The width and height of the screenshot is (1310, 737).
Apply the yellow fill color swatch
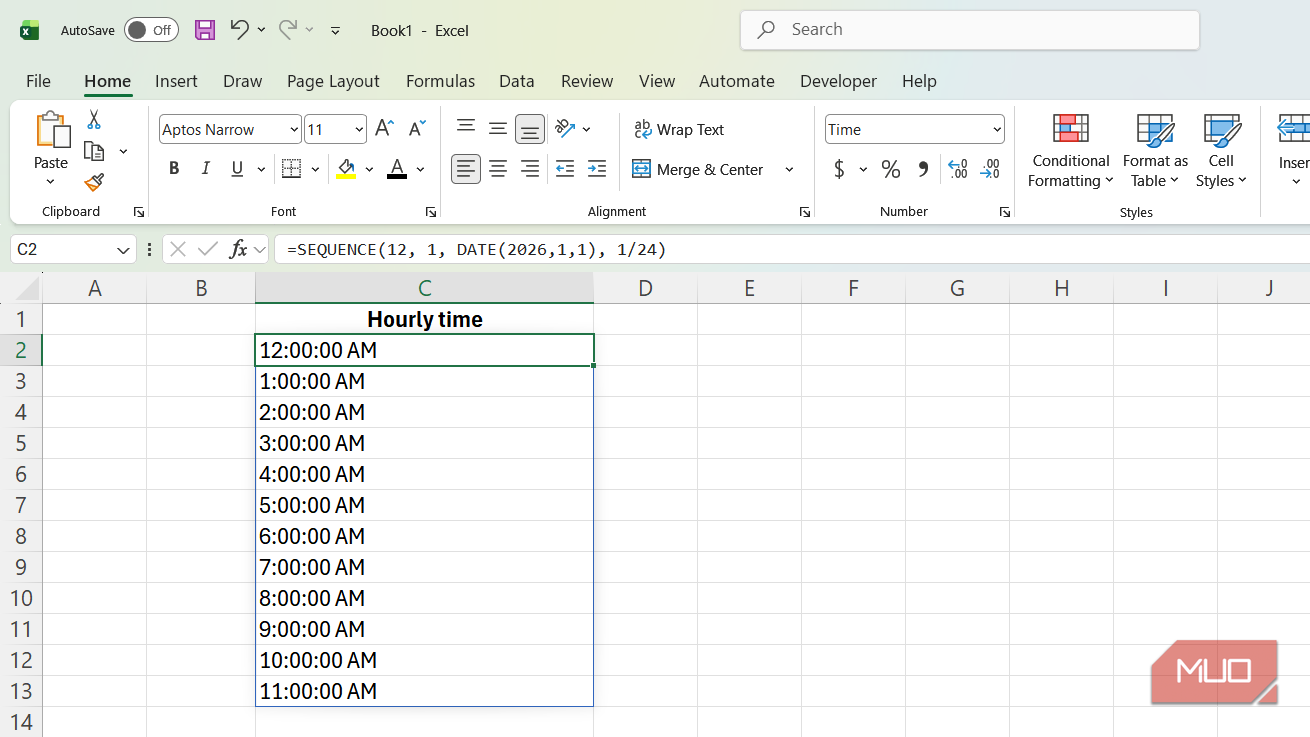click(346, 169)
